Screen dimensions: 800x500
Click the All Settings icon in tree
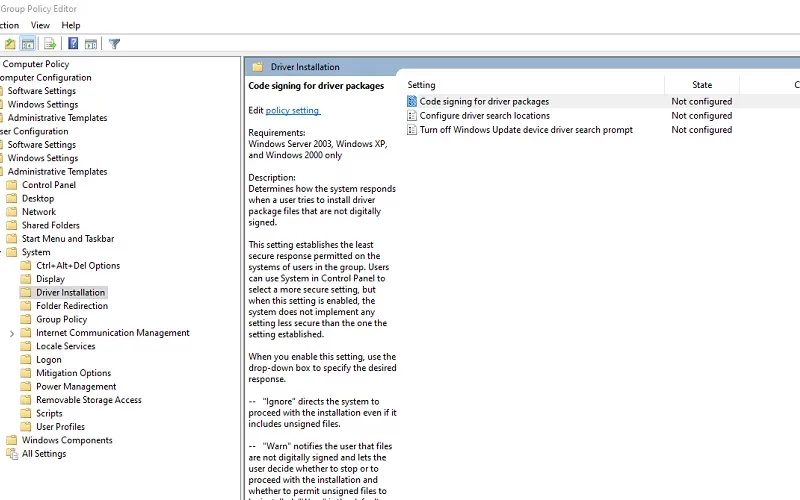(12, 454)
